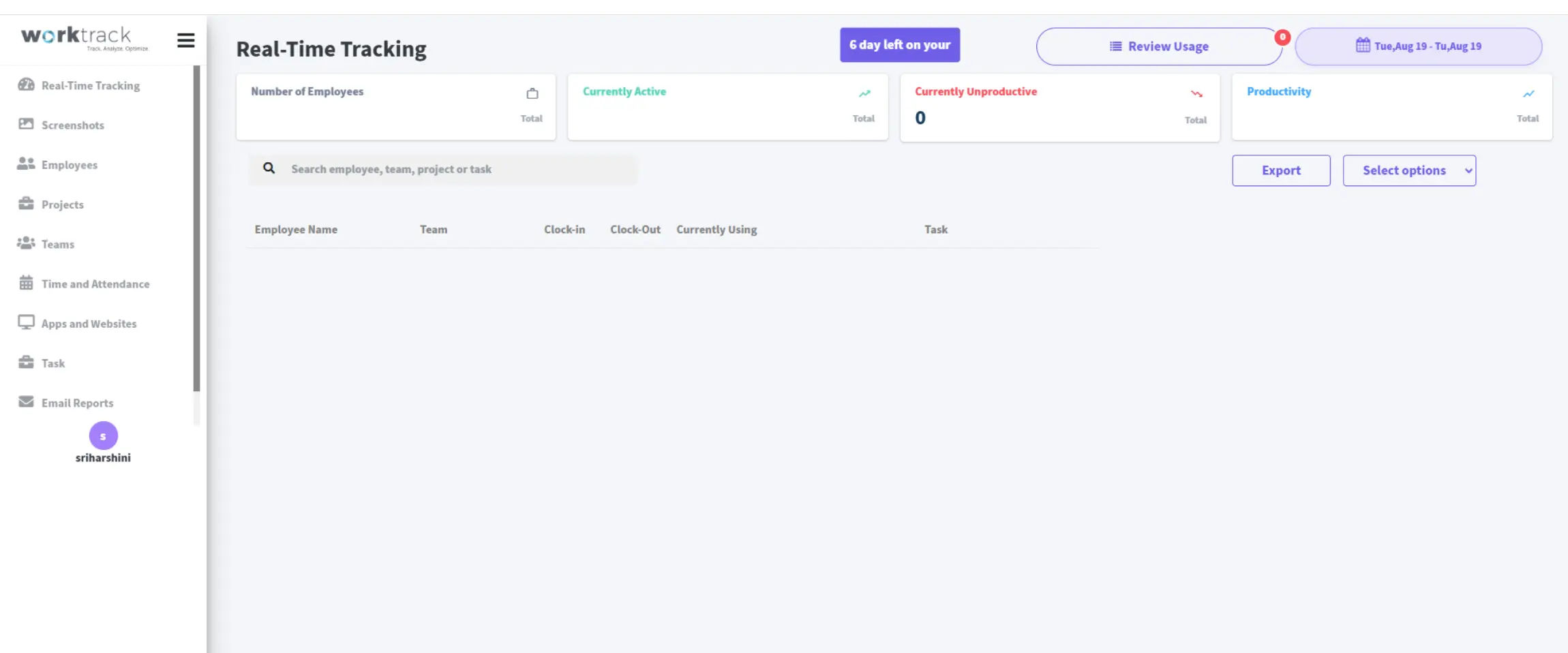This screenshot has height=653, width=1568.
Task: Click the Time and Attendance calendar icon
Action: pyautogui.click(x=26, y=283)
